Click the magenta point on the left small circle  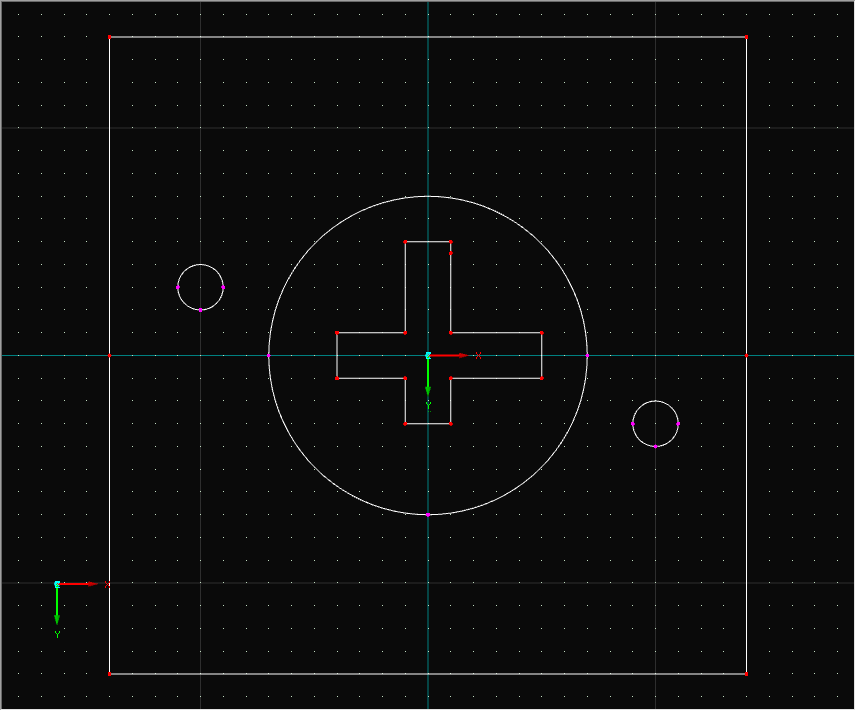pos(179,287)
